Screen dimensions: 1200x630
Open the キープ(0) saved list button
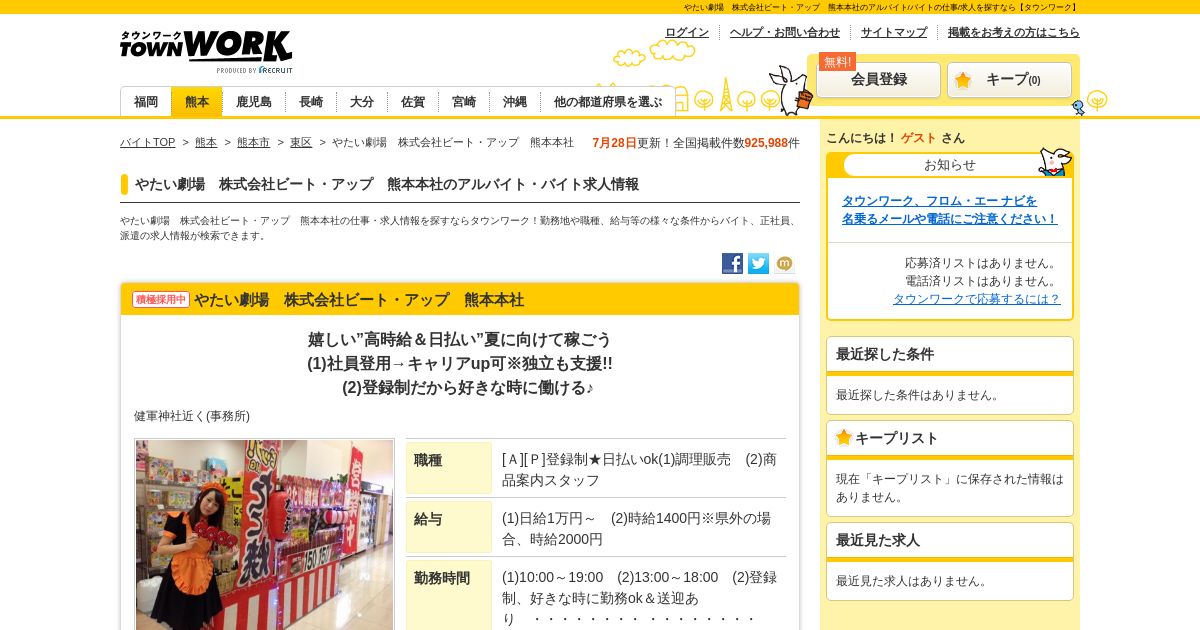(x=1009, y=80)
